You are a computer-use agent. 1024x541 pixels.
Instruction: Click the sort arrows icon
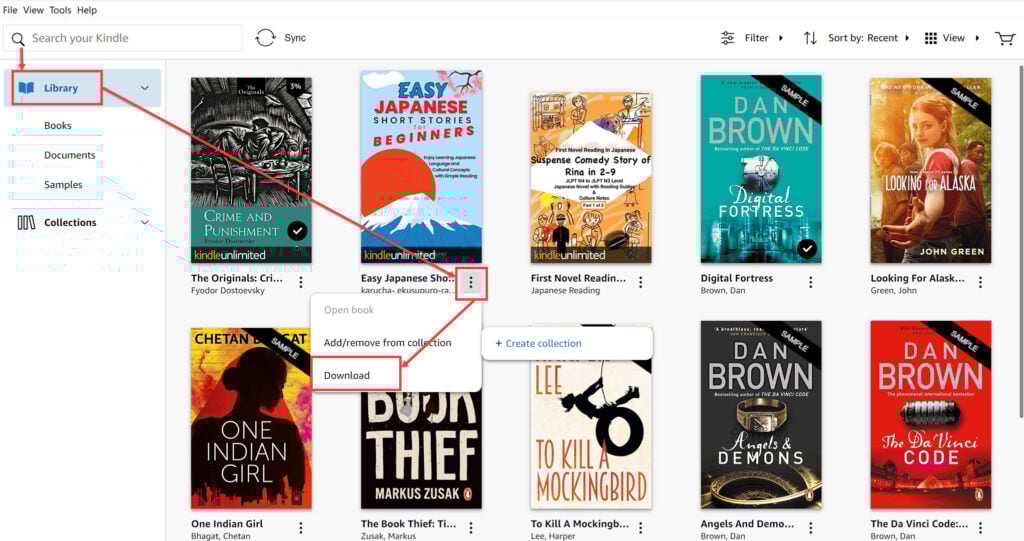coord(810,38)
